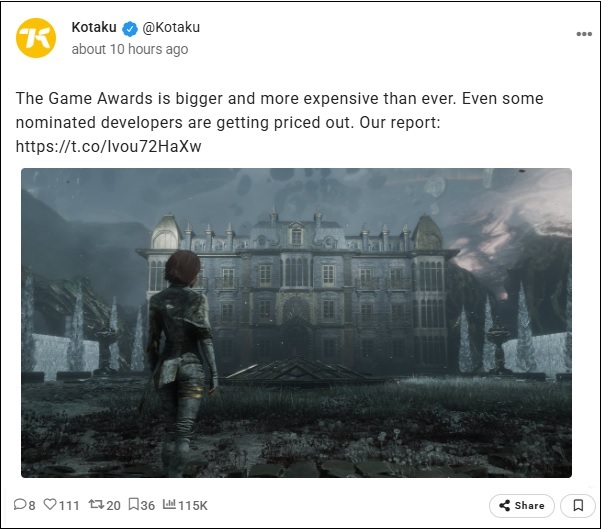This screenshot has width=602, height=529.
Task: Click the 20 reposts count
Action: pyautogui.click(x=113, y=506)
